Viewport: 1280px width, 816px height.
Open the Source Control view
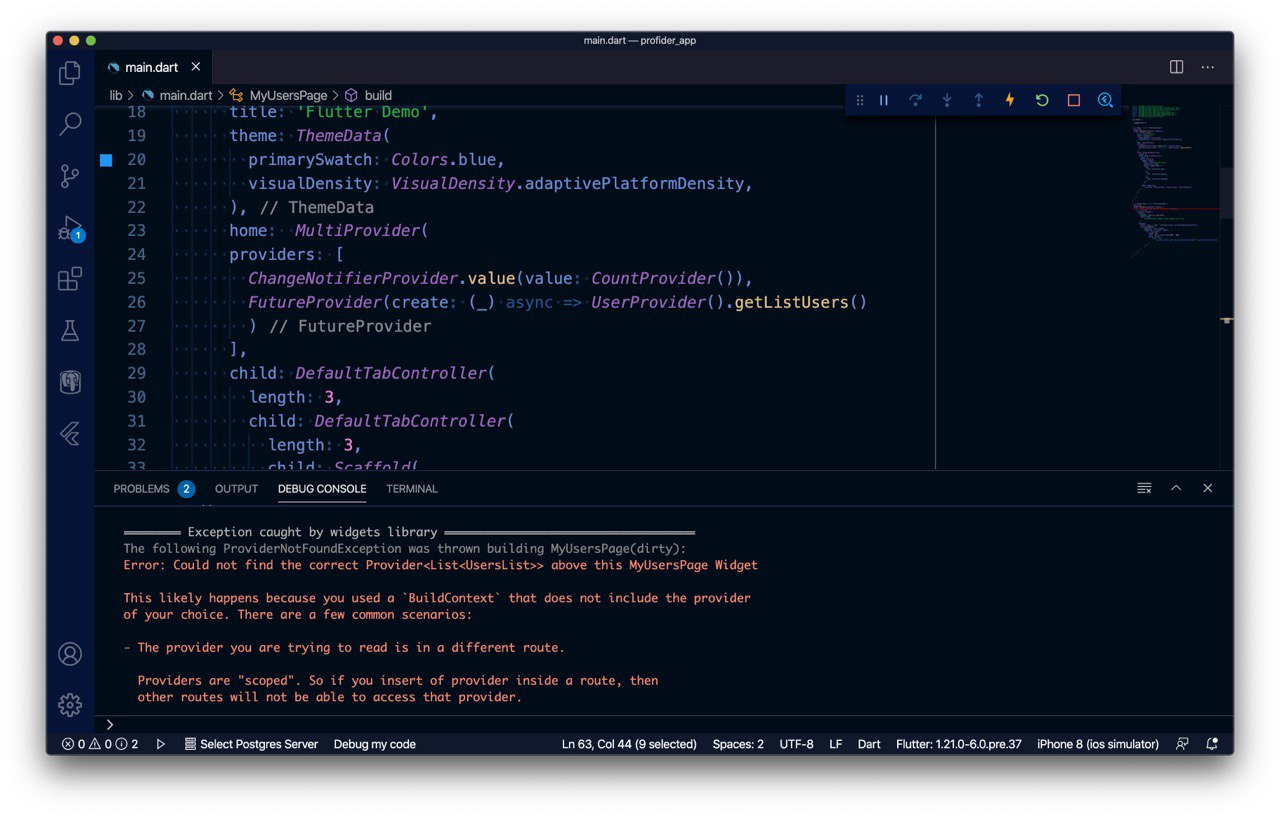pyautogui.click(x=70, y=177)
